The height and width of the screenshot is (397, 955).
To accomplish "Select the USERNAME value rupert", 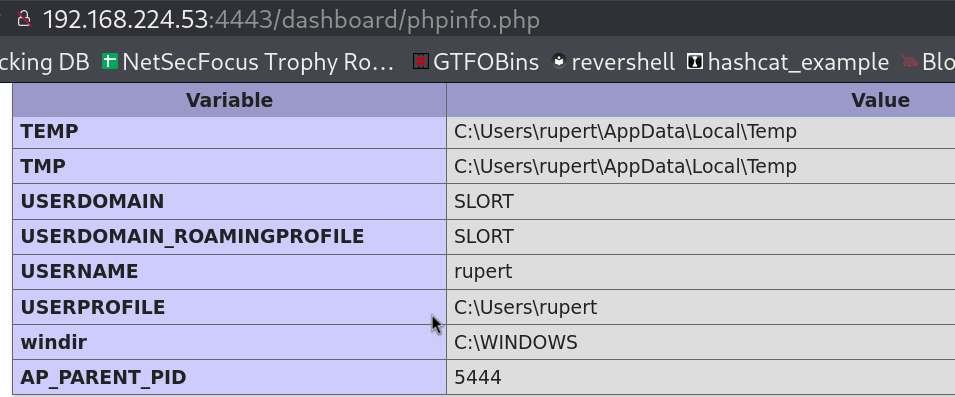I will coord(484,272).
